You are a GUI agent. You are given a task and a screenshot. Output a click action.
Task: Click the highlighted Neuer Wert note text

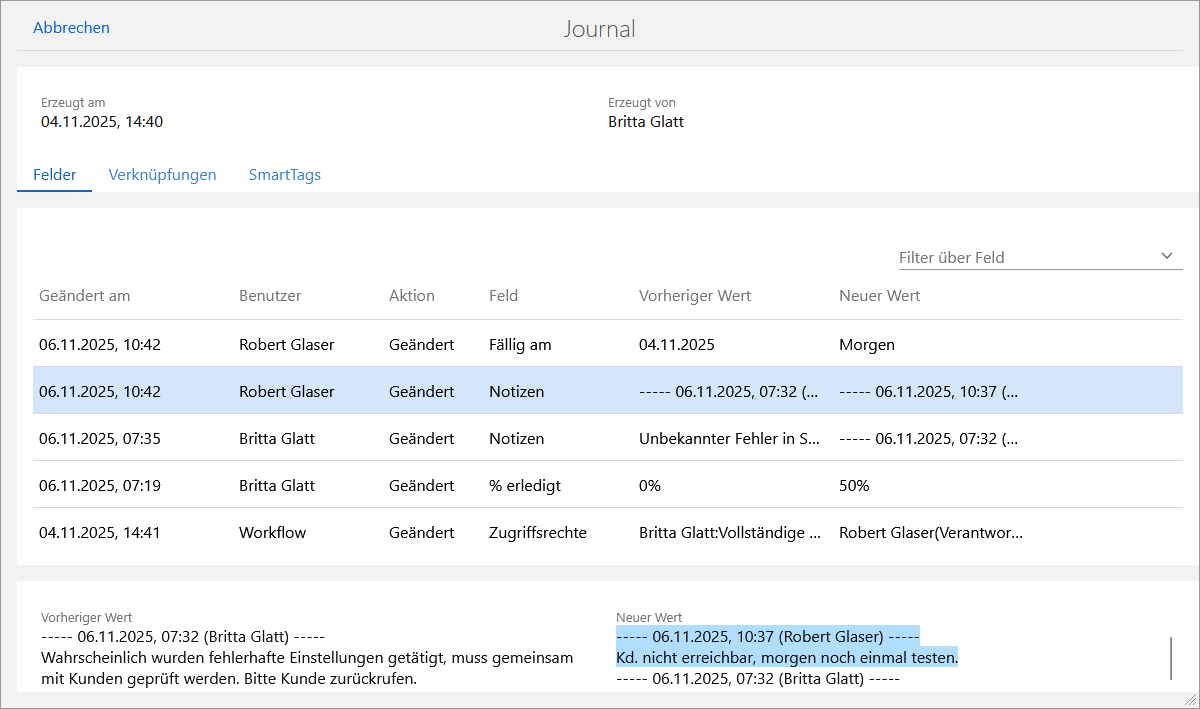point(787,658)
